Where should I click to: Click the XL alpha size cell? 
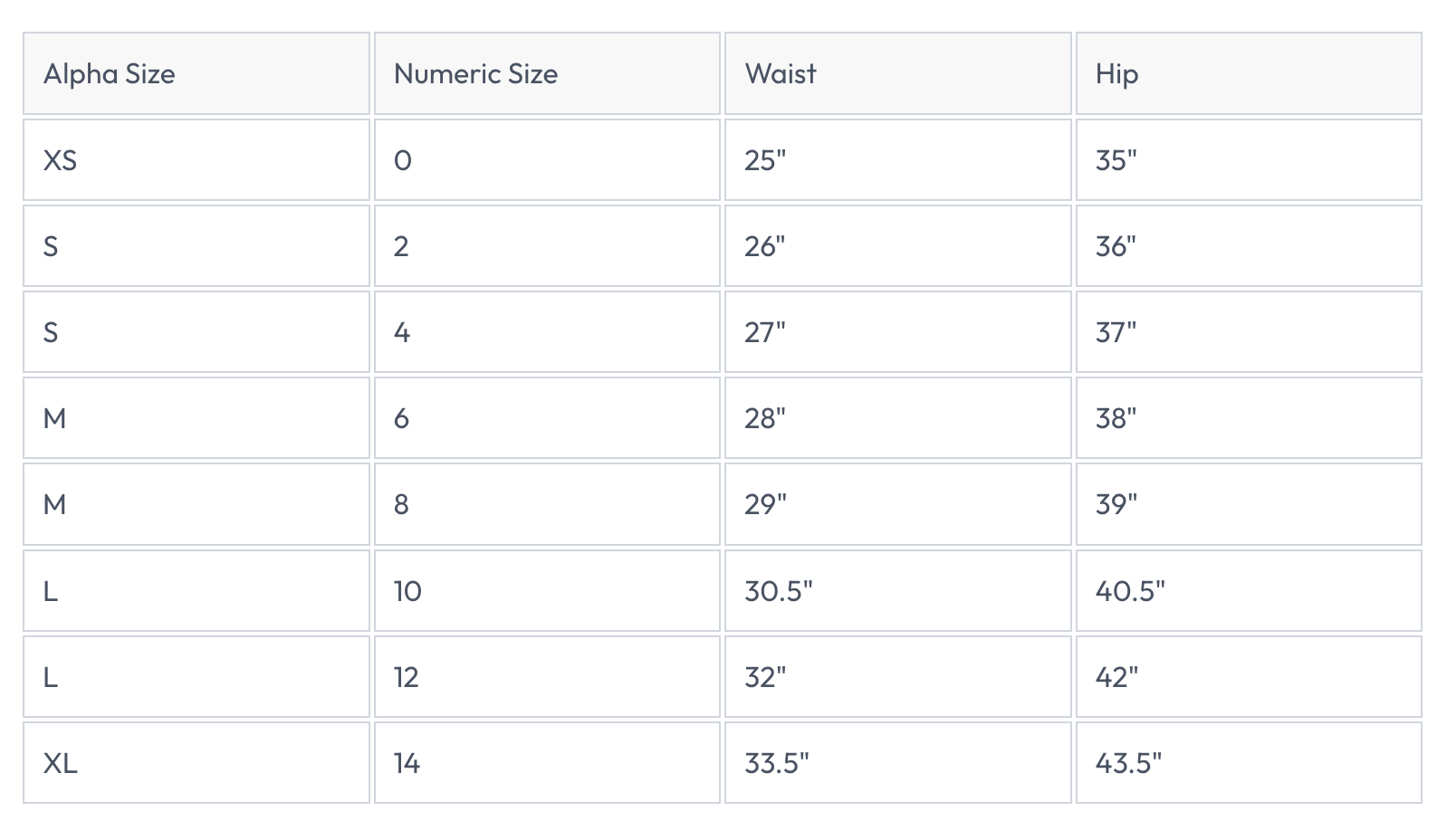61,763
